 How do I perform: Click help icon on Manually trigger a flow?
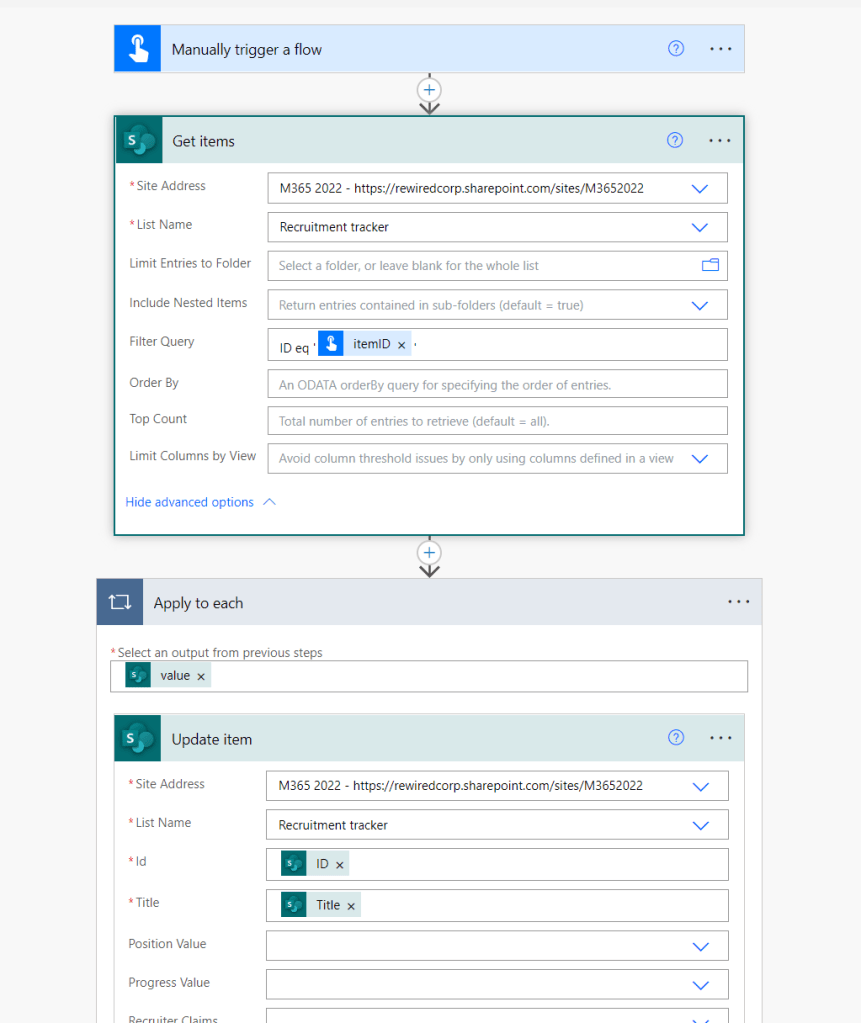click(x=676, y=49)
